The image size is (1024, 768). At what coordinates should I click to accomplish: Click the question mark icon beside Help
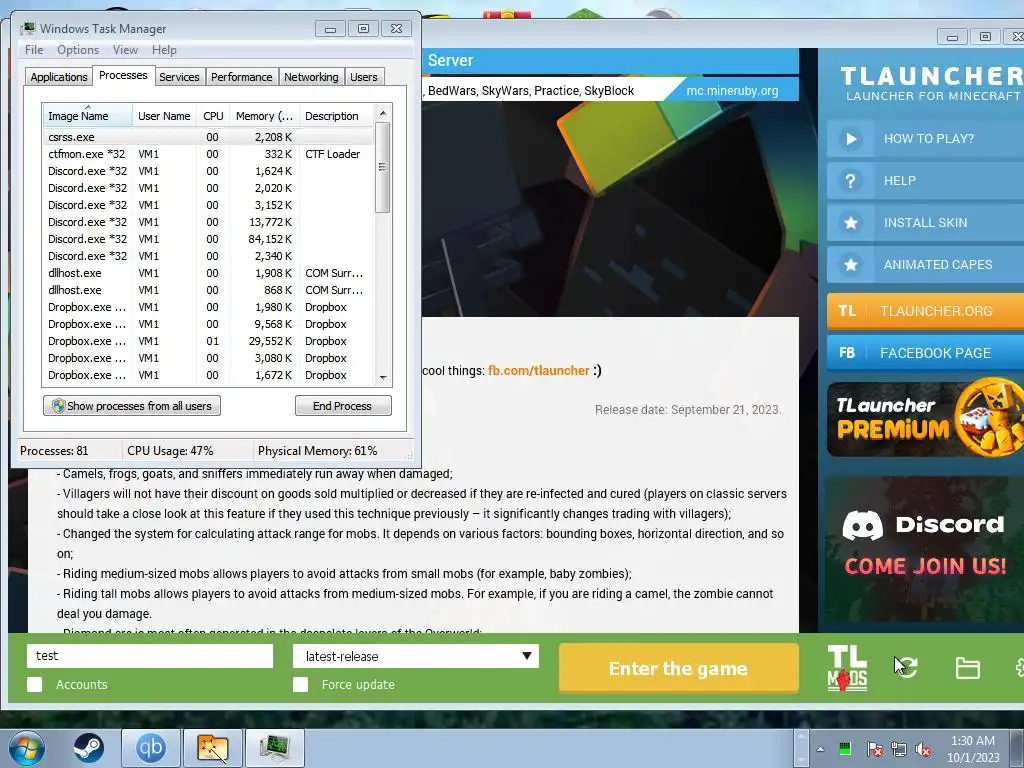[x=850, y=180]
